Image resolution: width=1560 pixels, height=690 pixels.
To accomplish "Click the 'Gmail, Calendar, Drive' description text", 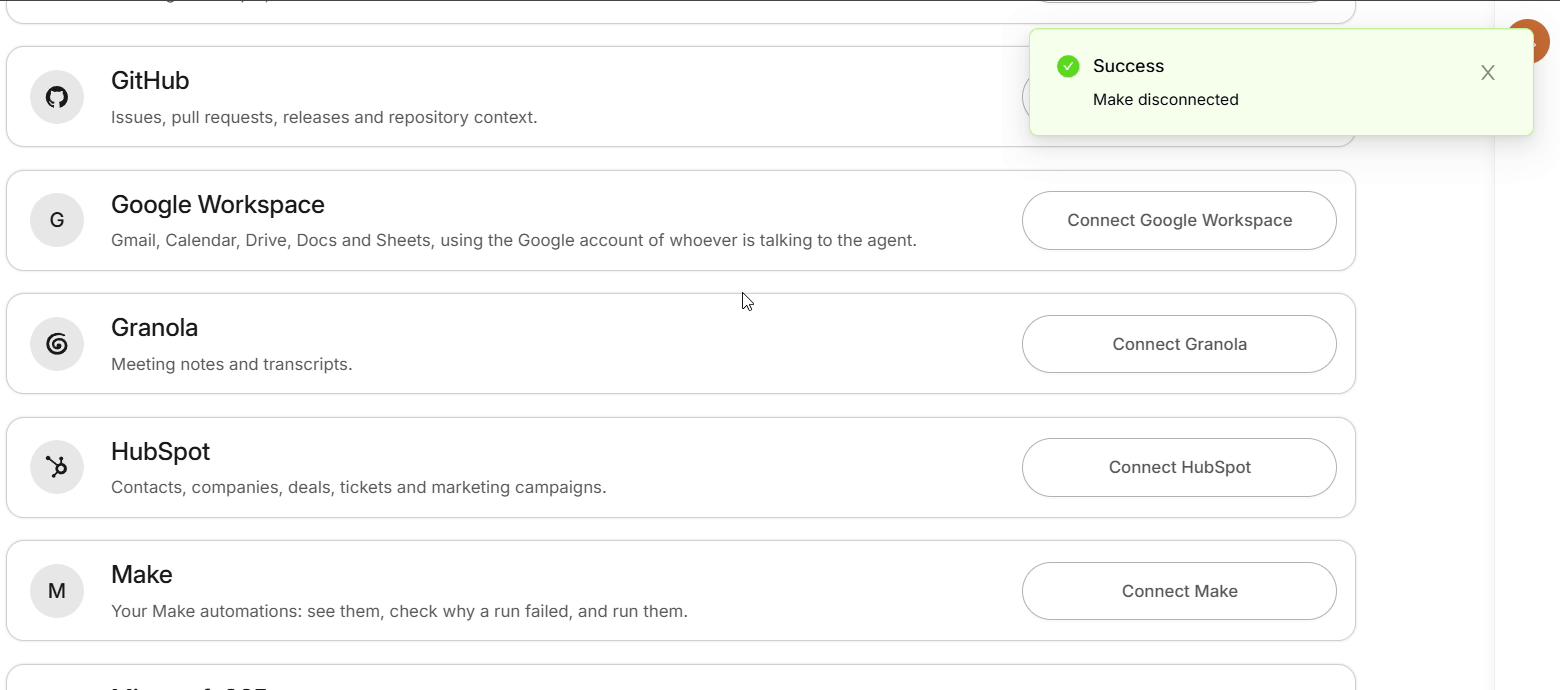I will tap(514, 241).
